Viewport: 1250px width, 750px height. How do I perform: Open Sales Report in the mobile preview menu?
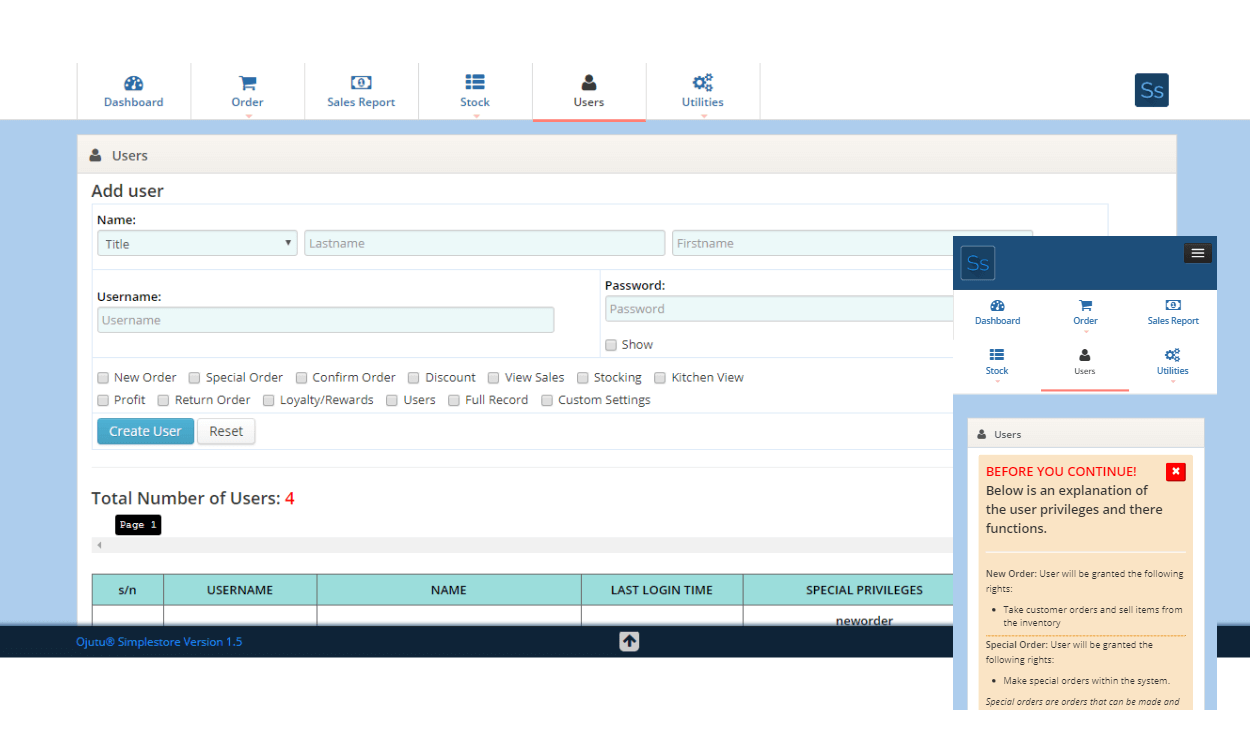click(1173, 312)
